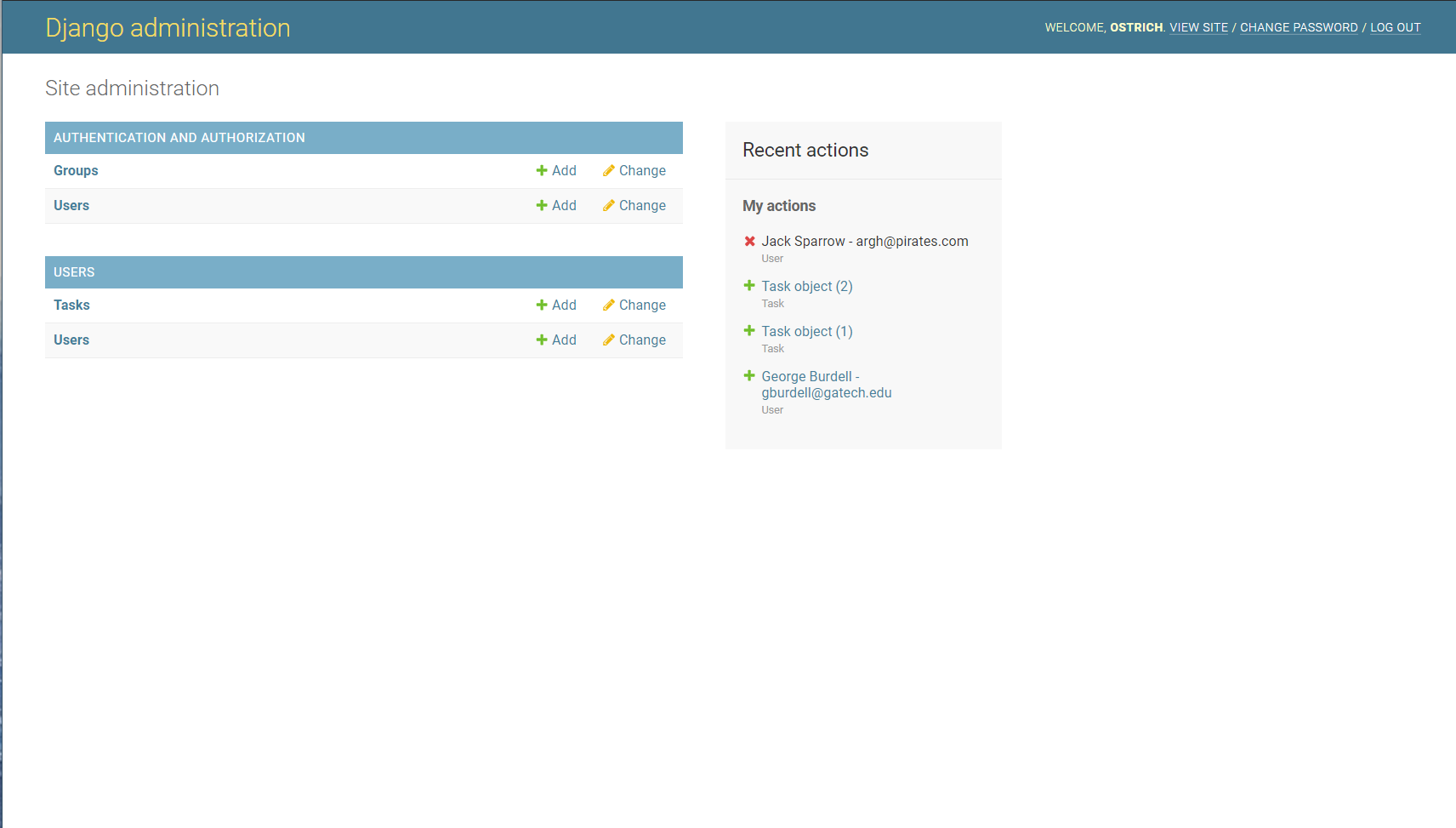Viewport: 1456px width, 828px height.
Task: Open the Tasks model list
Action: (x=71, y=306)
